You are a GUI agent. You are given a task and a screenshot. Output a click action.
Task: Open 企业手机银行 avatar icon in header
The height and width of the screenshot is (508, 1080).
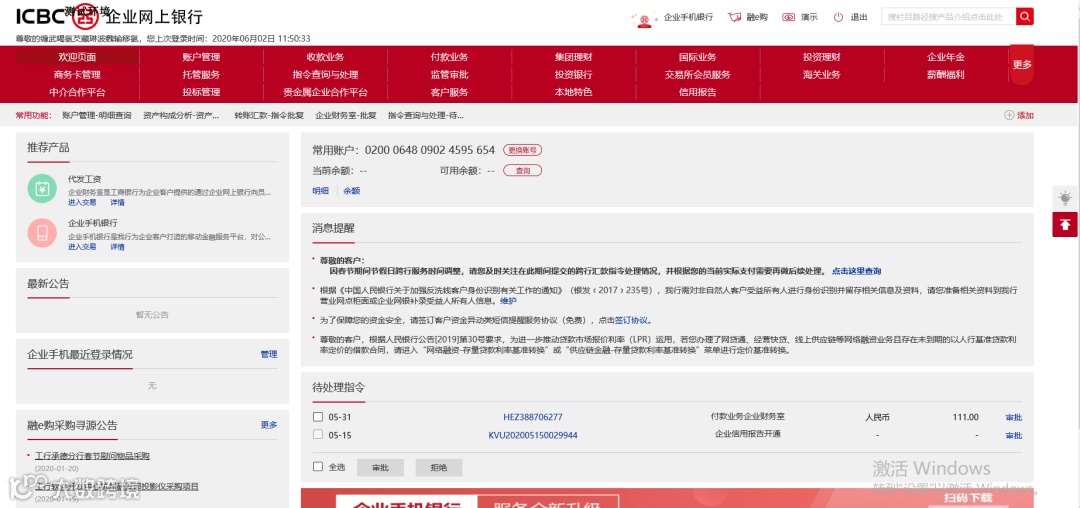point(644,19)
